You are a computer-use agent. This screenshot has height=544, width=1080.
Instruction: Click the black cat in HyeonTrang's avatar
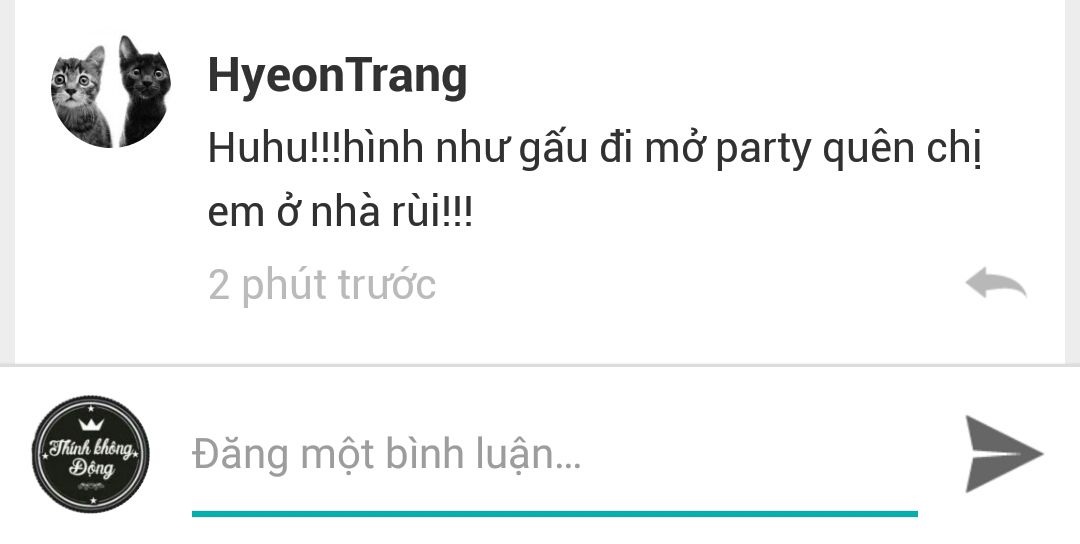pos(144,90)
